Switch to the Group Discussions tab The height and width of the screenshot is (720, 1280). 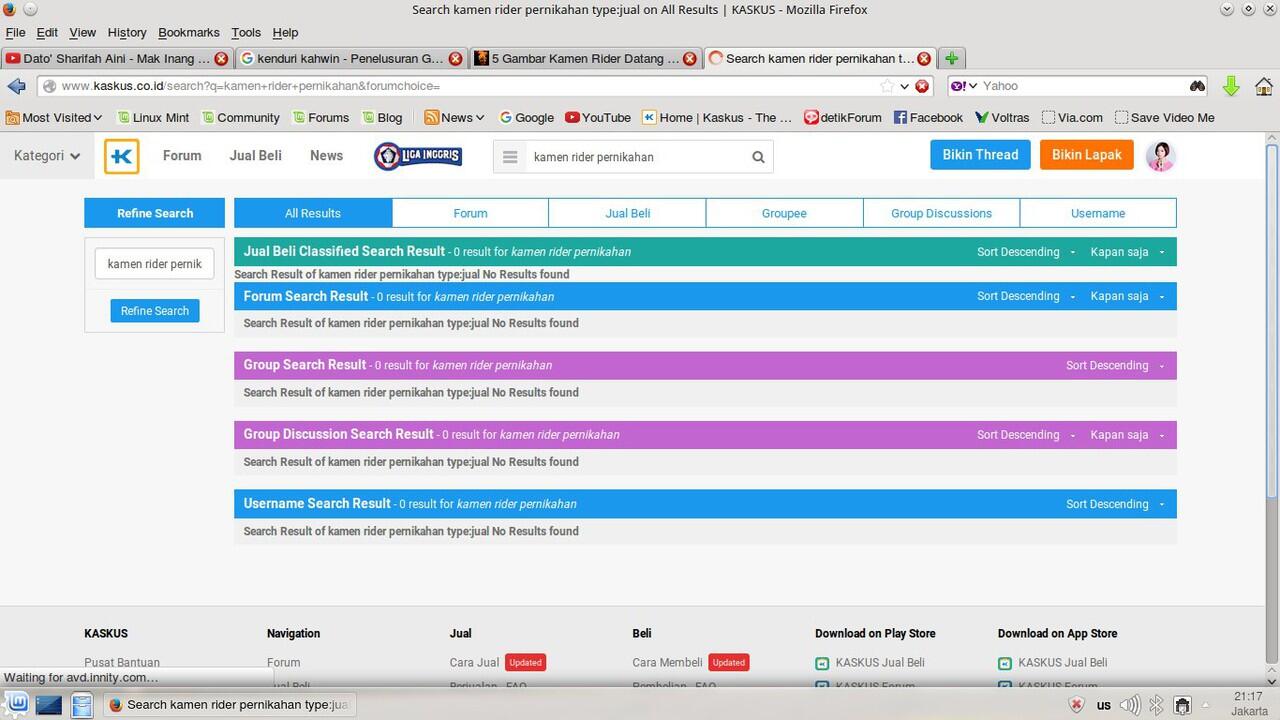click(x=941, y=213)
